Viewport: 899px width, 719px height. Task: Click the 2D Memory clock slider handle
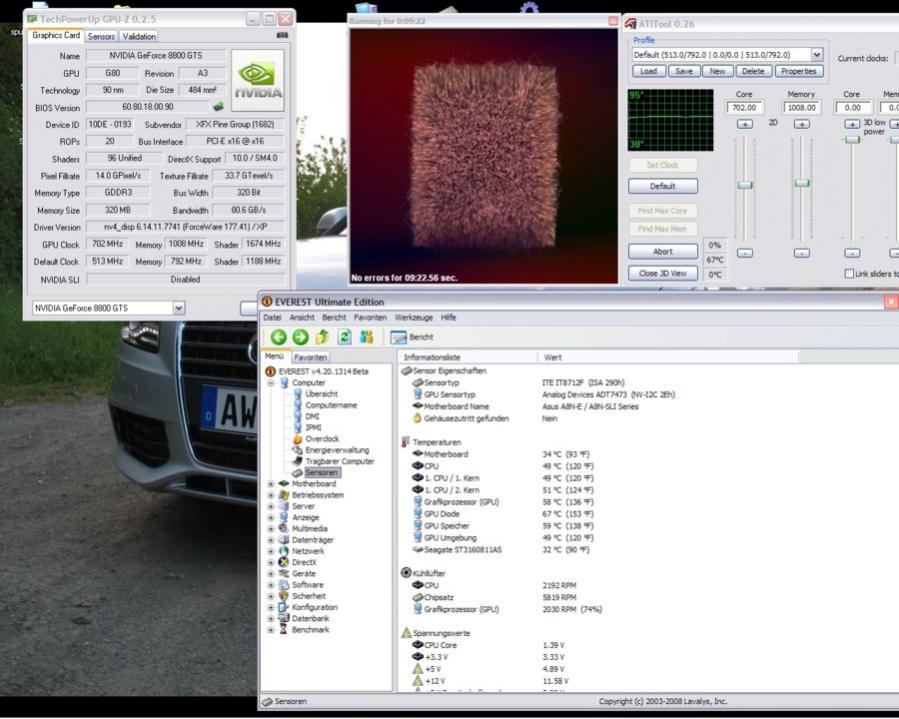click(x=802, y=183)
